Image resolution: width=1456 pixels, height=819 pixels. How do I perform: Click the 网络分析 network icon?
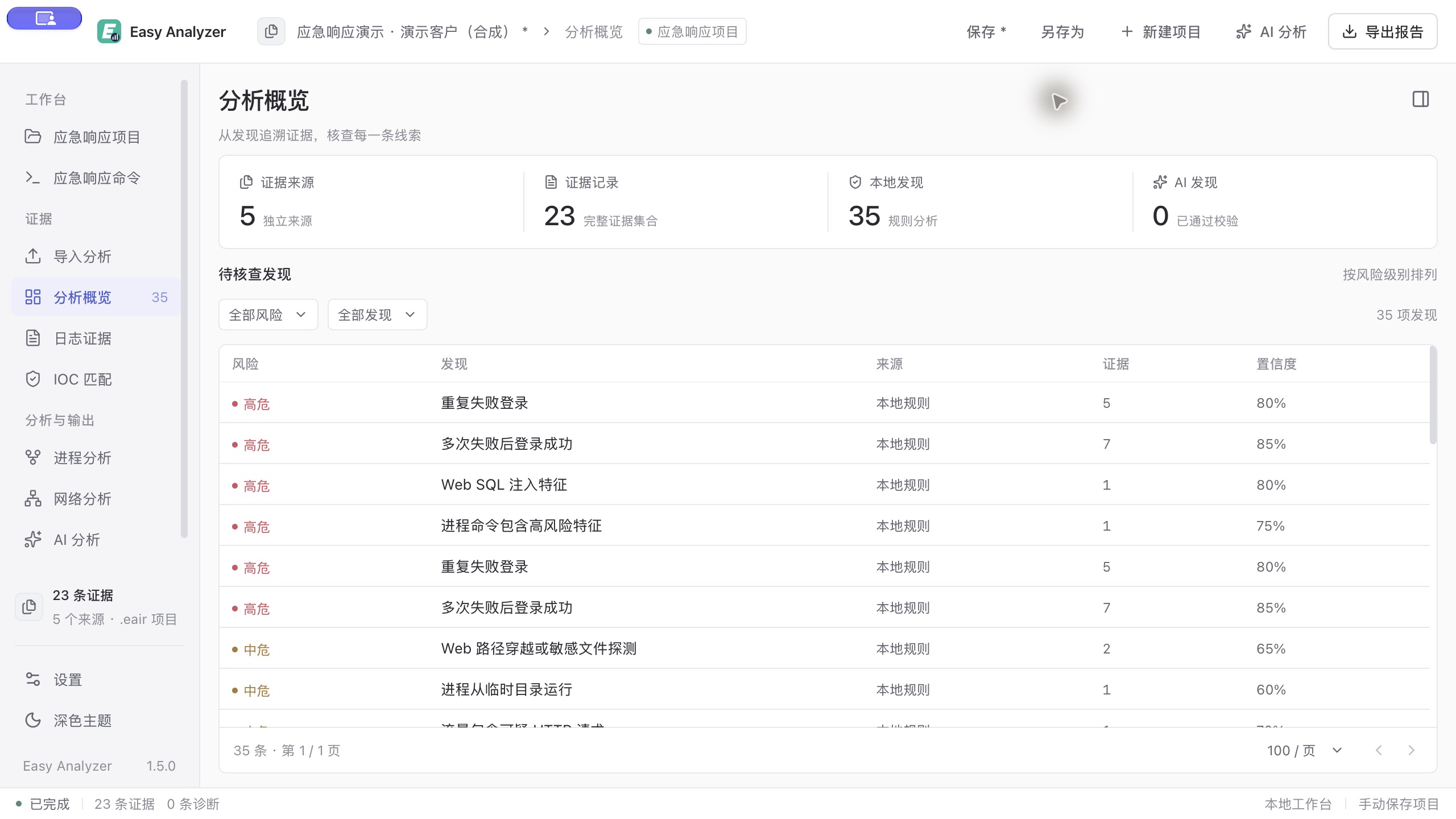(33, 498)
